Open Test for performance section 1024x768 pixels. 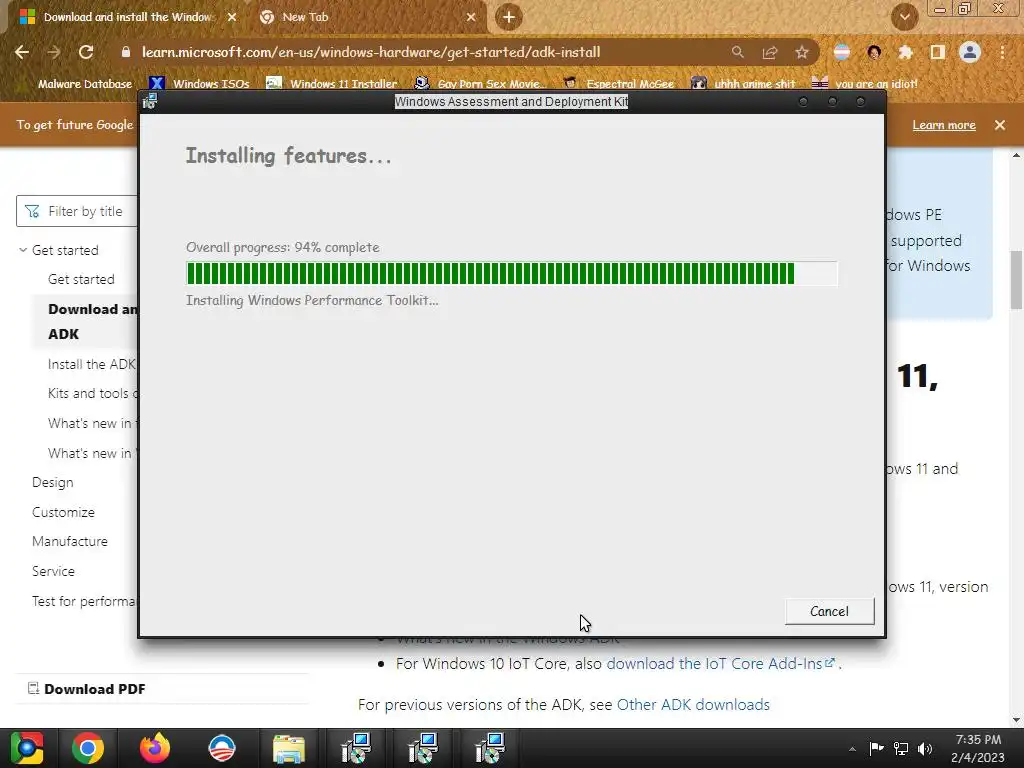pyautogui.click(x=84, y=601)
